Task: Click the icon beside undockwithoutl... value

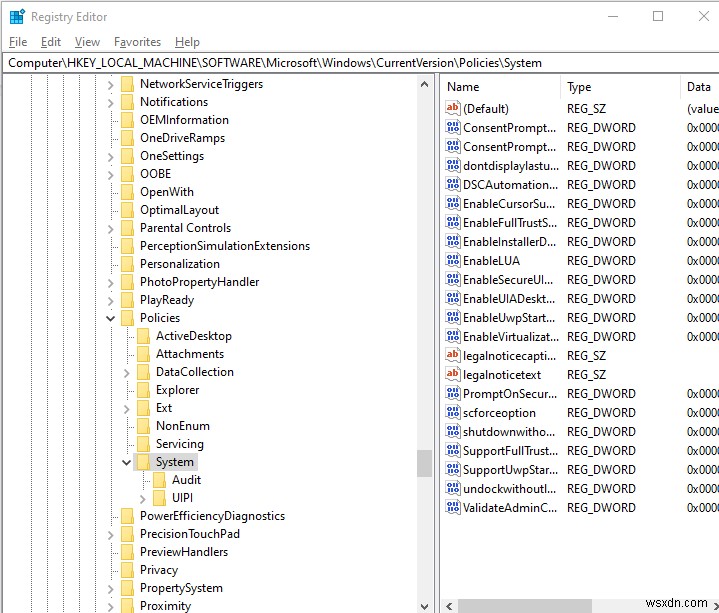Action: [x=453, y=489]
